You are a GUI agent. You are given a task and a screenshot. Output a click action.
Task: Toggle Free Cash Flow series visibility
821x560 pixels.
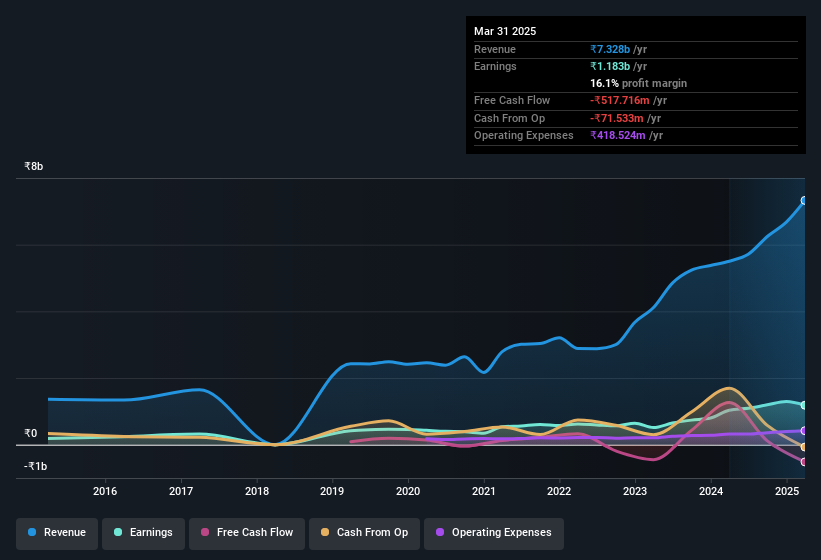(x=247, y=533)
